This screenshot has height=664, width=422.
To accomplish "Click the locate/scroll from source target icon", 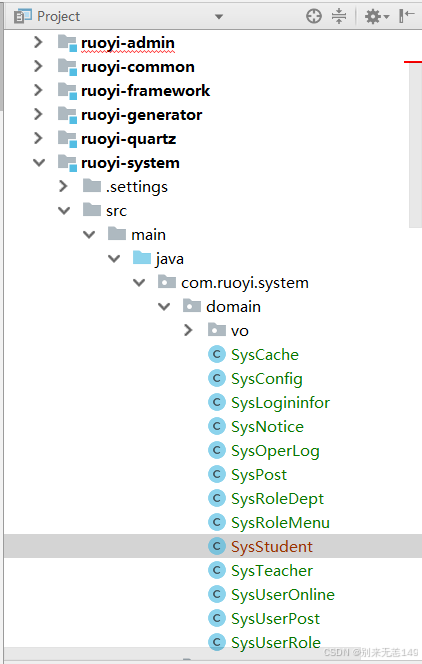I will 314,17.
